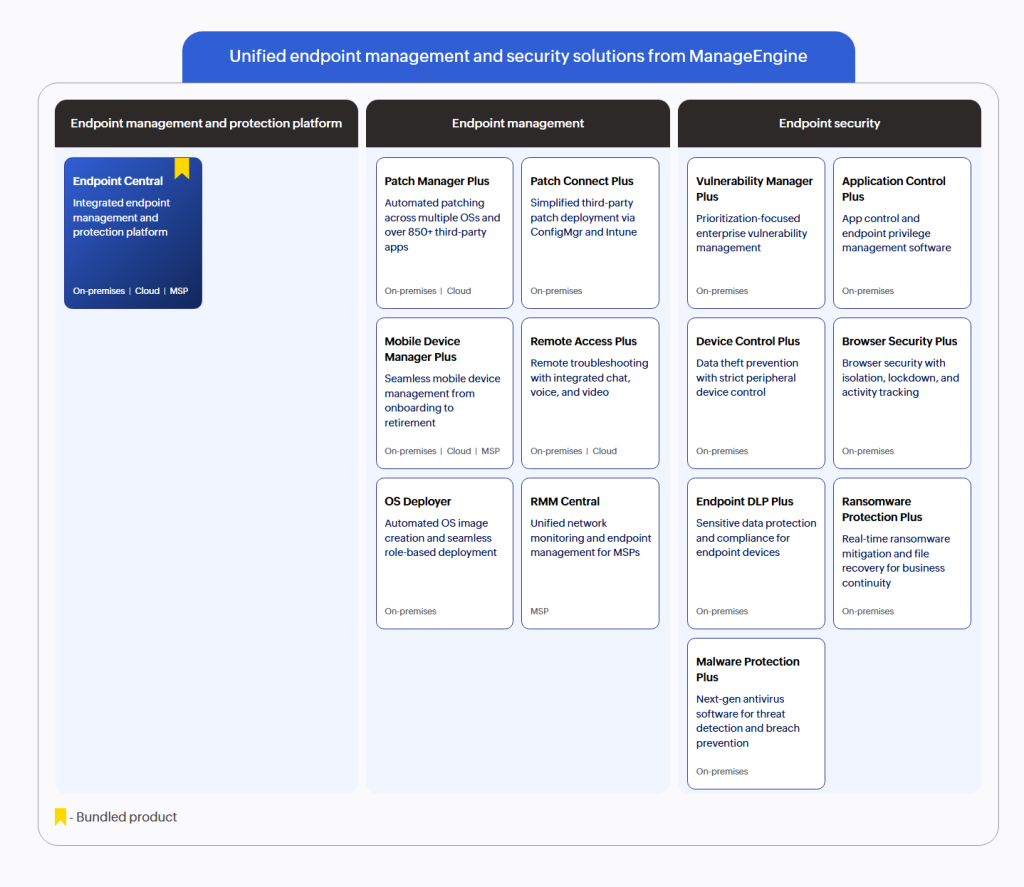Click the yellow bookmark on Endpoint Central card

(182, 168)
